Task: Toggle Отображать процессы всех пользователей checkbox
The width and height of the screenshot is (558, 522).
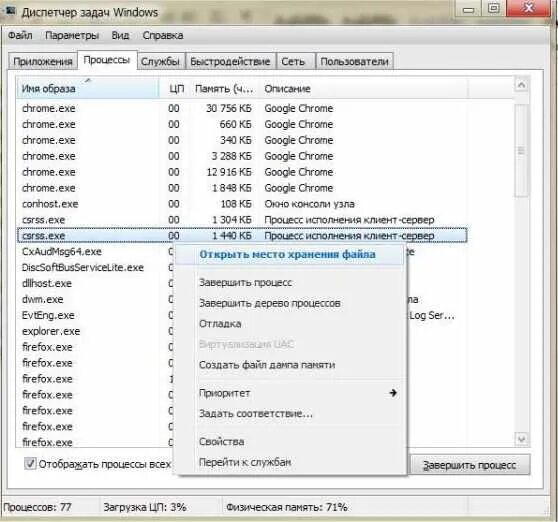Action: [30, 464]
